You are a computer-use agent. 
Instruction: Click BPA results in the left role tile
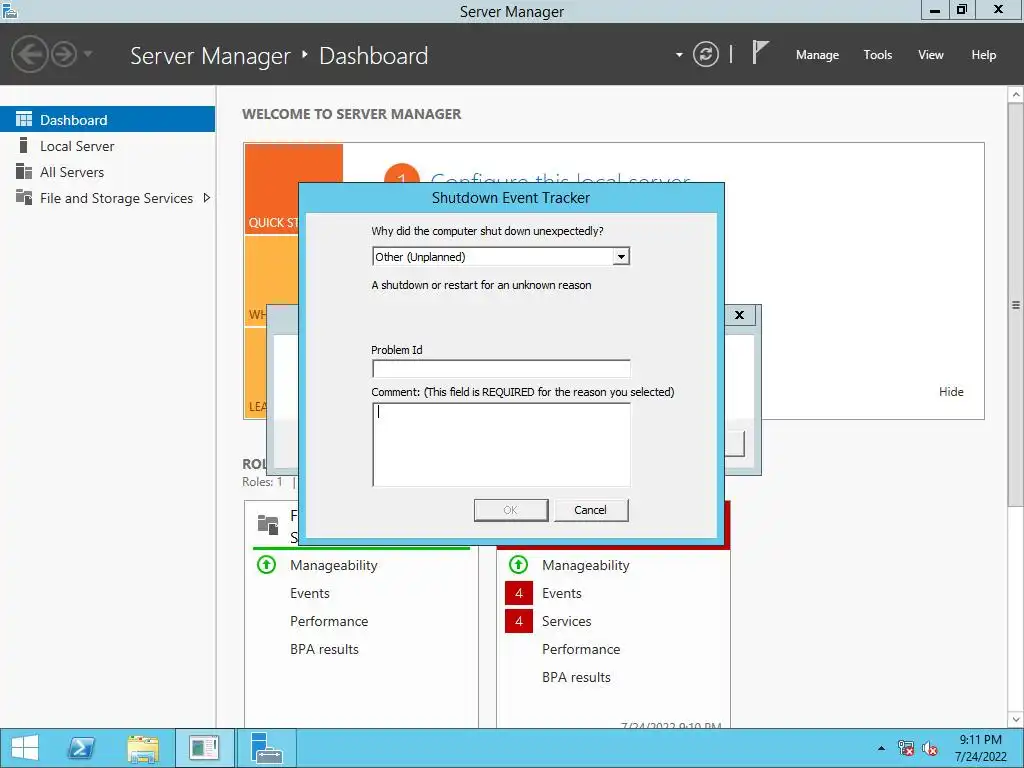(x=325, y=649)
